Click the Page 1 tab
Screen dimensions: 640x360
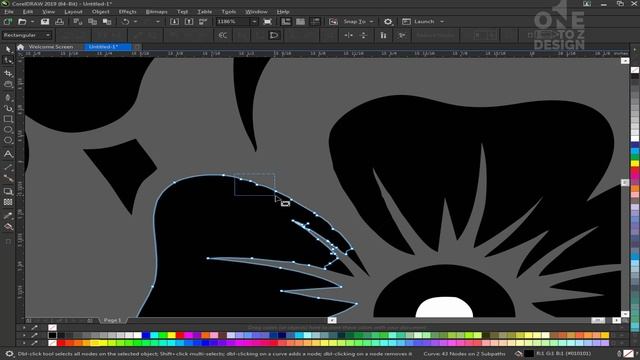(x=112, y=320)
